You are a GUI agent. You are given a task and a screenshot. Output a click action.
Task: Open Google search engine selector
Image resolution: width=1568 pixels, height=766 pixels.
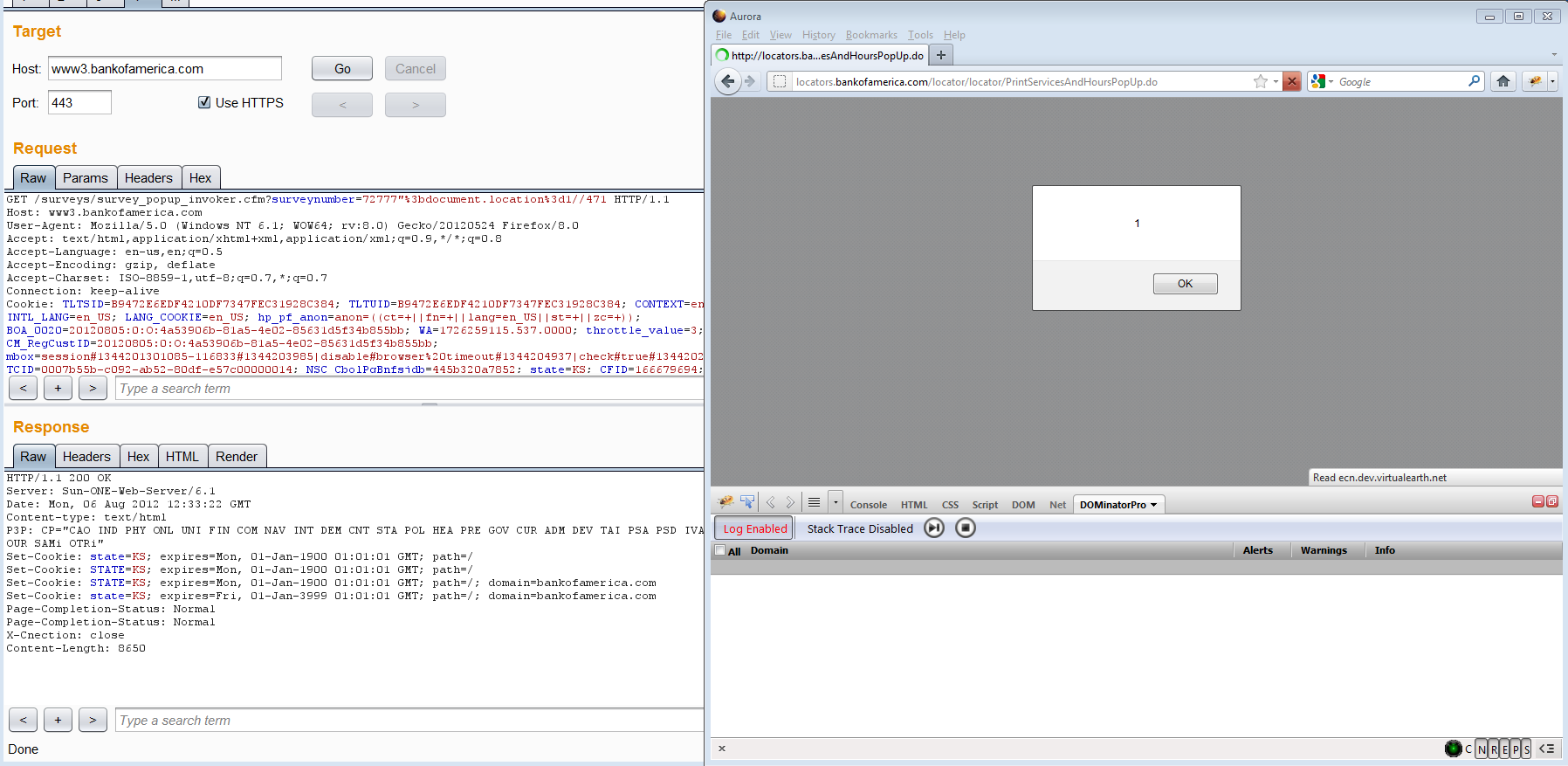(x=1322, y=81)
